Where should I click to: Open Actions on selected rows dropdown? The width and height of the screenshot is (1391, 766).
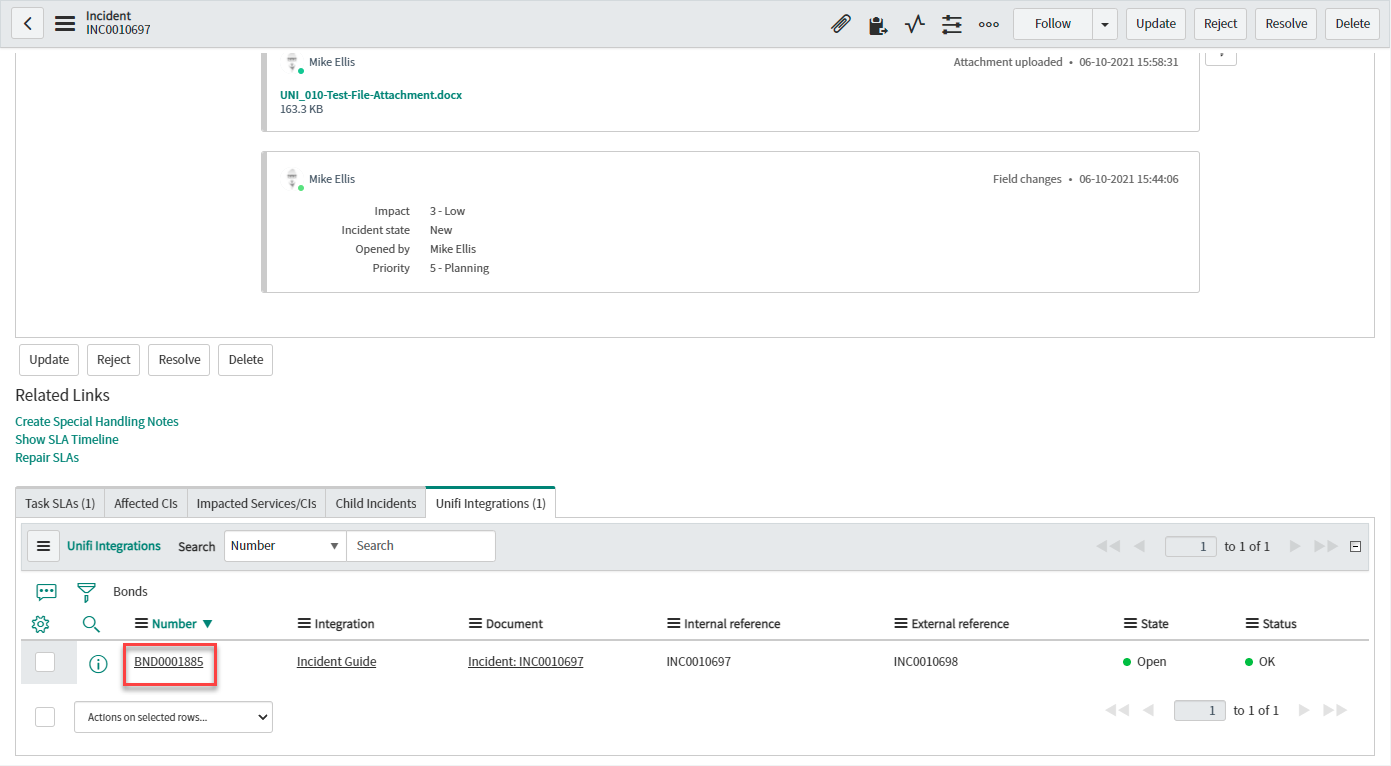click(x=173, y=717)
